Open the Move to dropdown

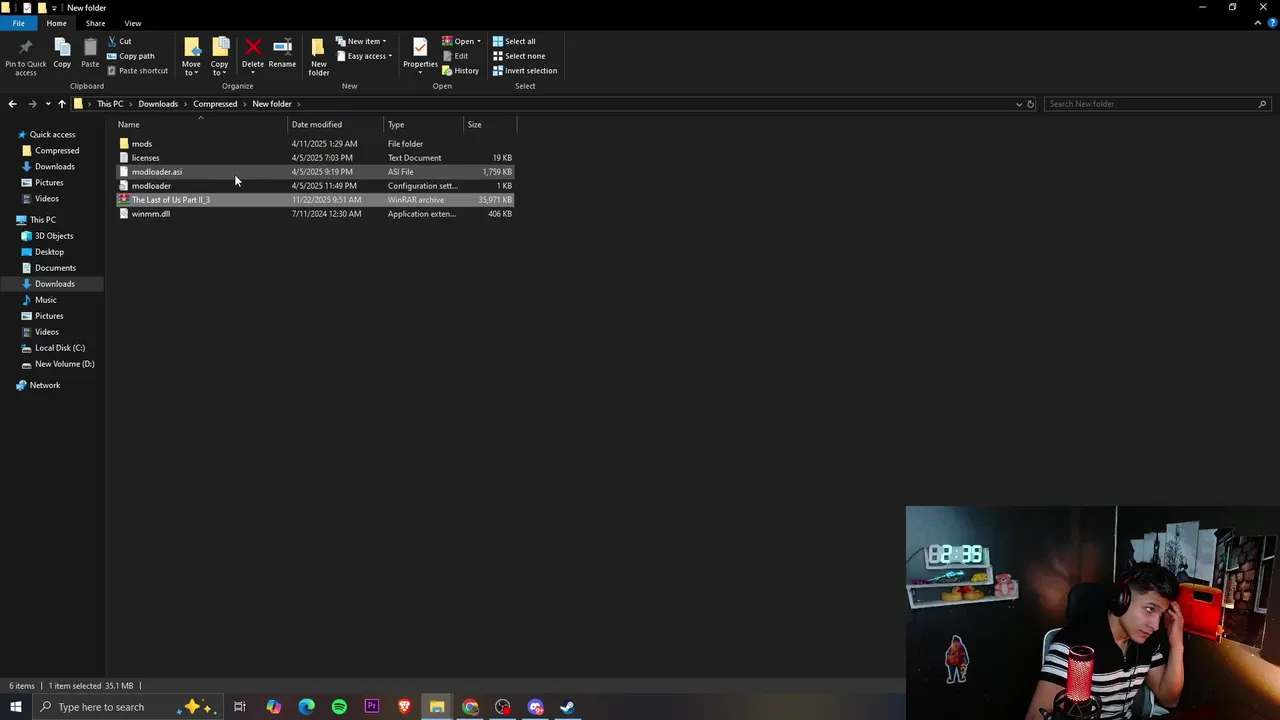191,67
